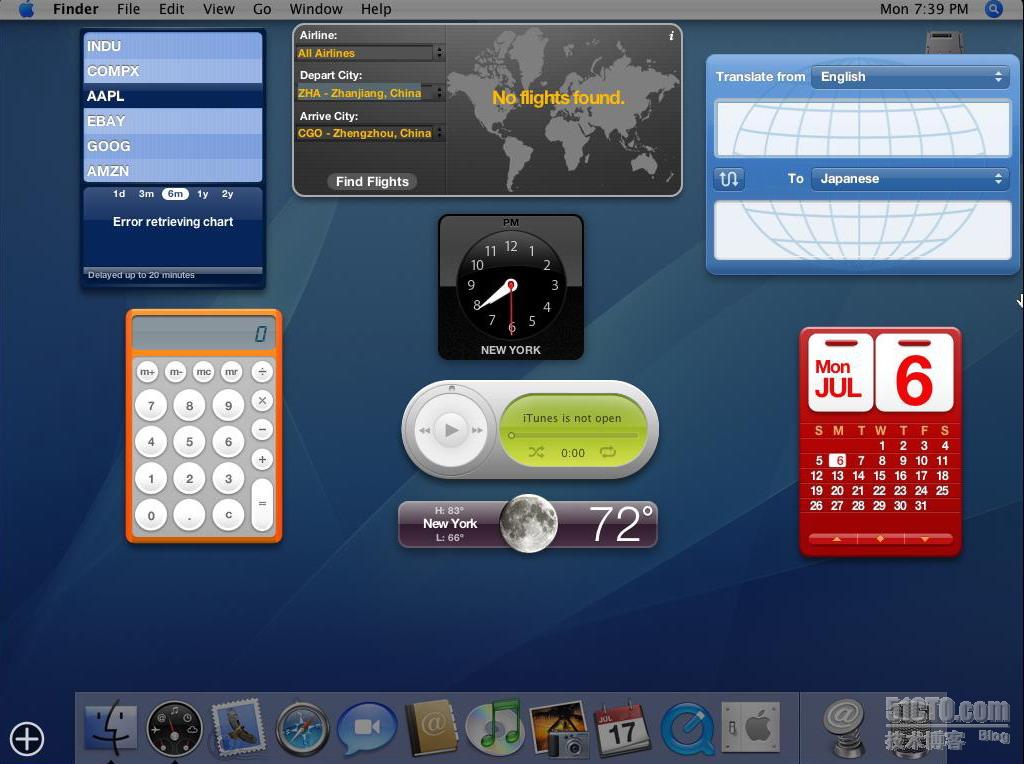The height and width of the screenshot is (764, 1024).
Task: Launch Dashboard from the Dock
Action: tap(174, 728)
